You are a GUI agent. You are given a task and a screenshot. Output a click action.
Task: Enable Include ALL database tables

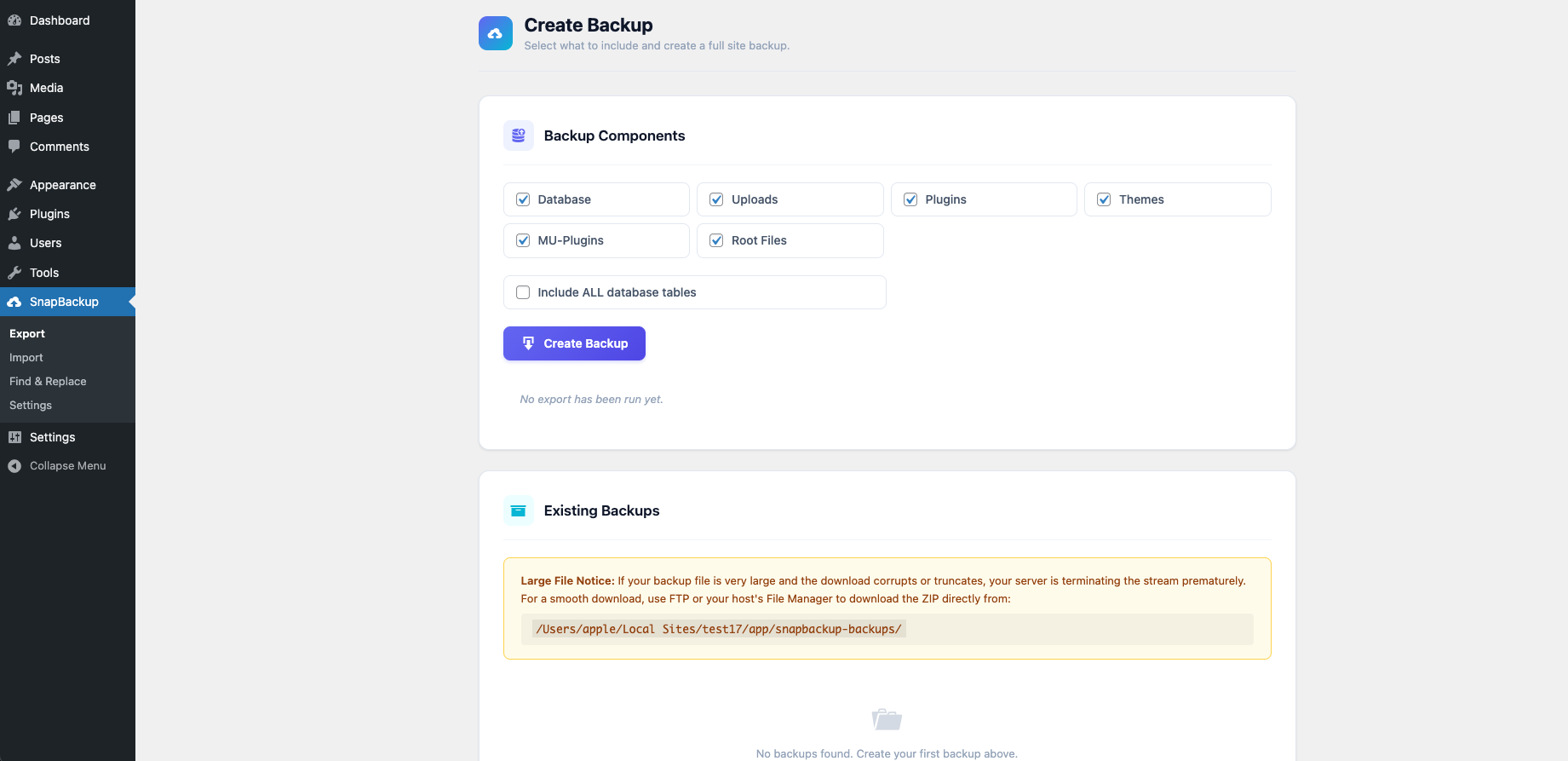[523, 292]
